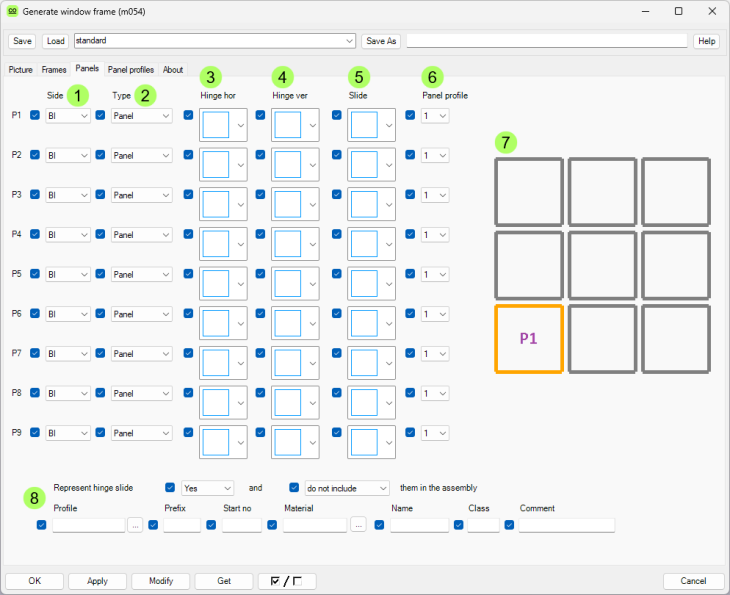Pick the P4 Slide image selector
Viewport: 730px width, 595px height.
click(x=371, y=244)
